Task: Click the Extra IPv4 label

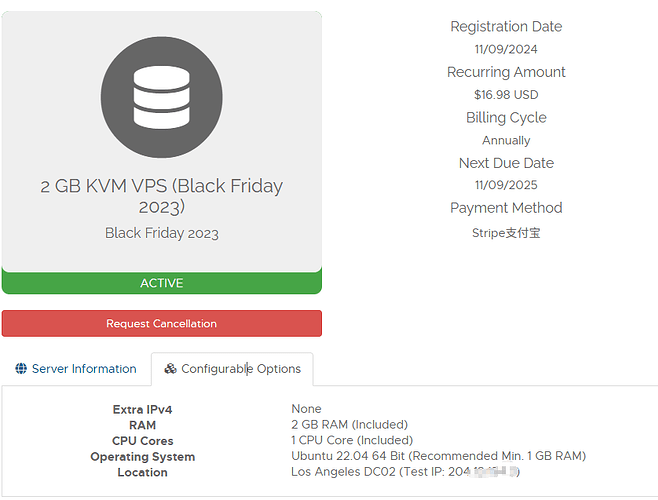Action: point(142,409)
